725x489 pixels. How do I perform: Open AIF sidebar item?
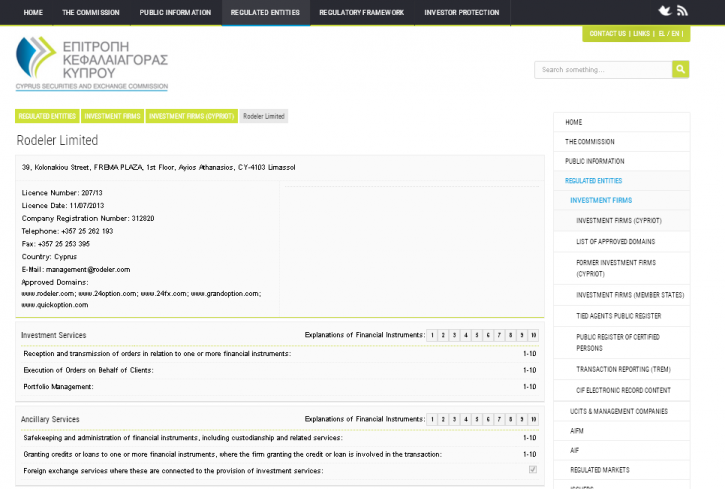click(621, 450)
